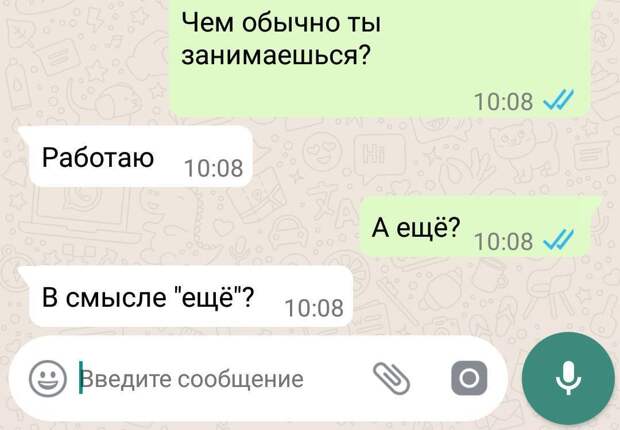Tap the text cursor in message input
Viewport: 620px width, 430px height.
81,377
